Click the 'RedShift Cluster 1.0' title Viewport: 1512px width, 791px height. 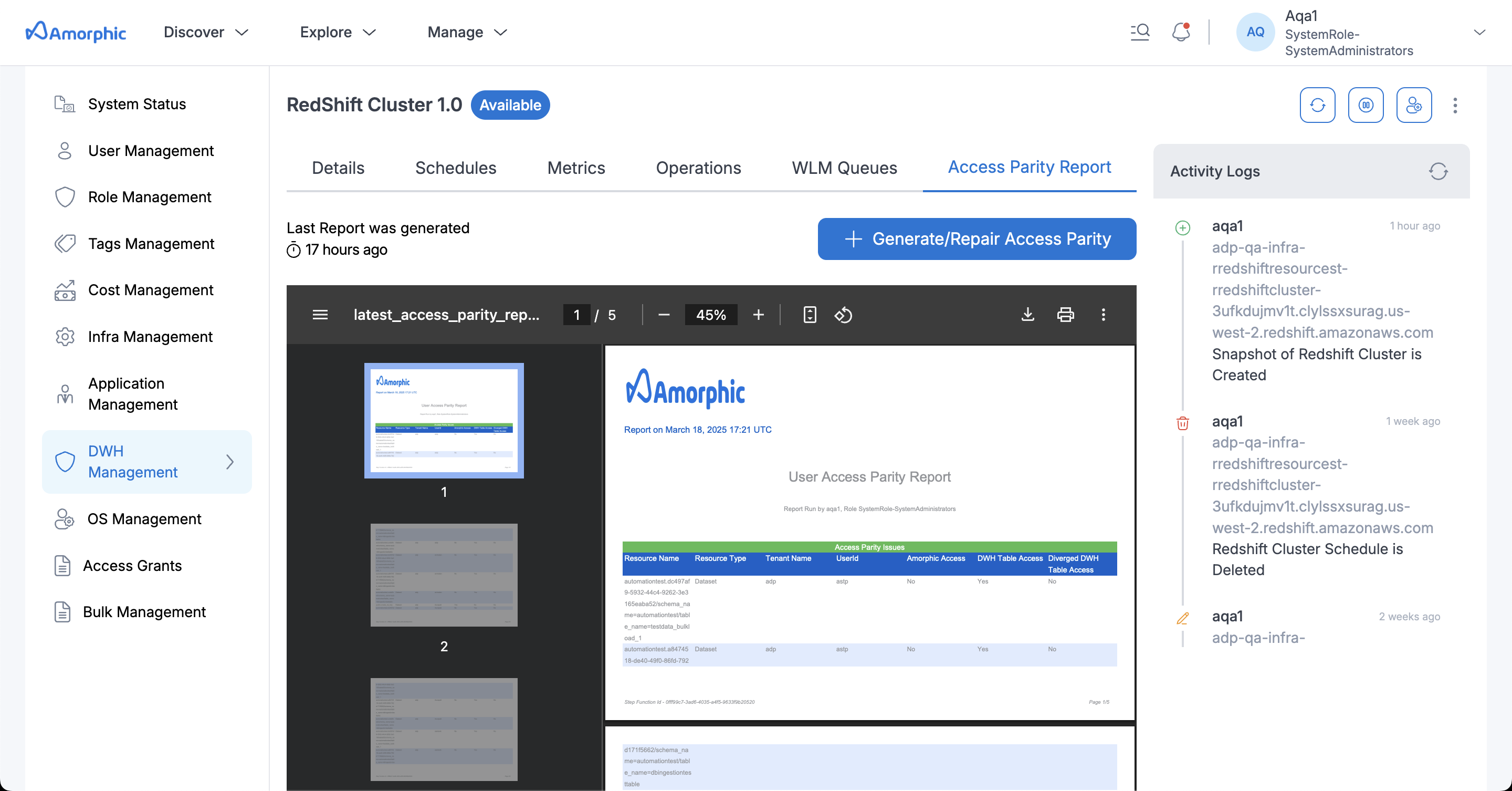point(374,105)
